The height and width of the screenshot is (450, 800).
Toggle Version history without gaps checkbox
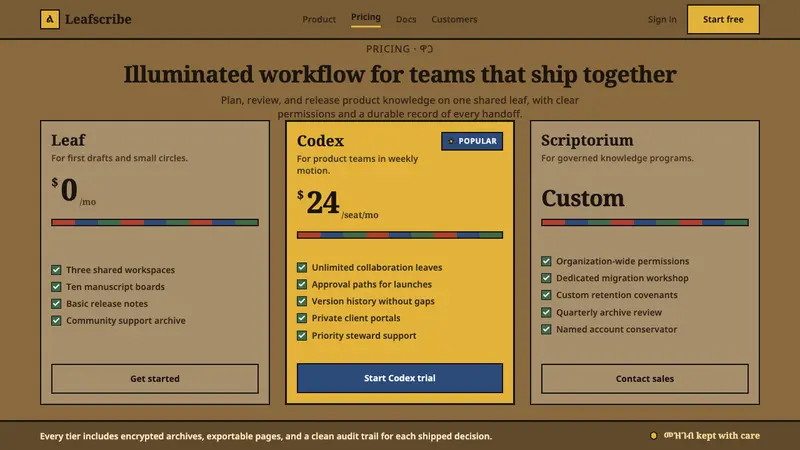tap(302, 301)
